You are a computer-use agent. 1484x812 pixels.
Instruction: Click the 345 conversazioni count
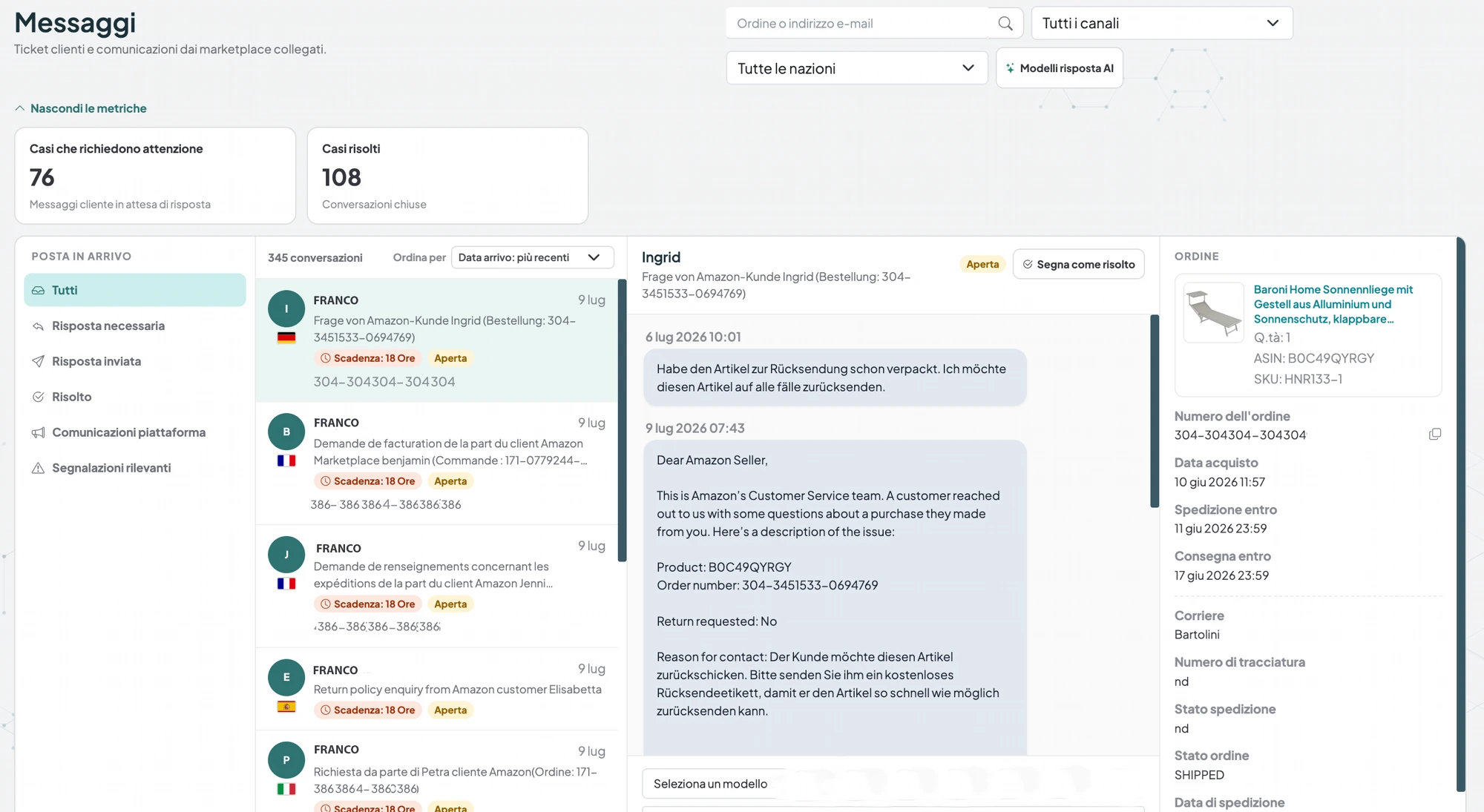point(315,258)
